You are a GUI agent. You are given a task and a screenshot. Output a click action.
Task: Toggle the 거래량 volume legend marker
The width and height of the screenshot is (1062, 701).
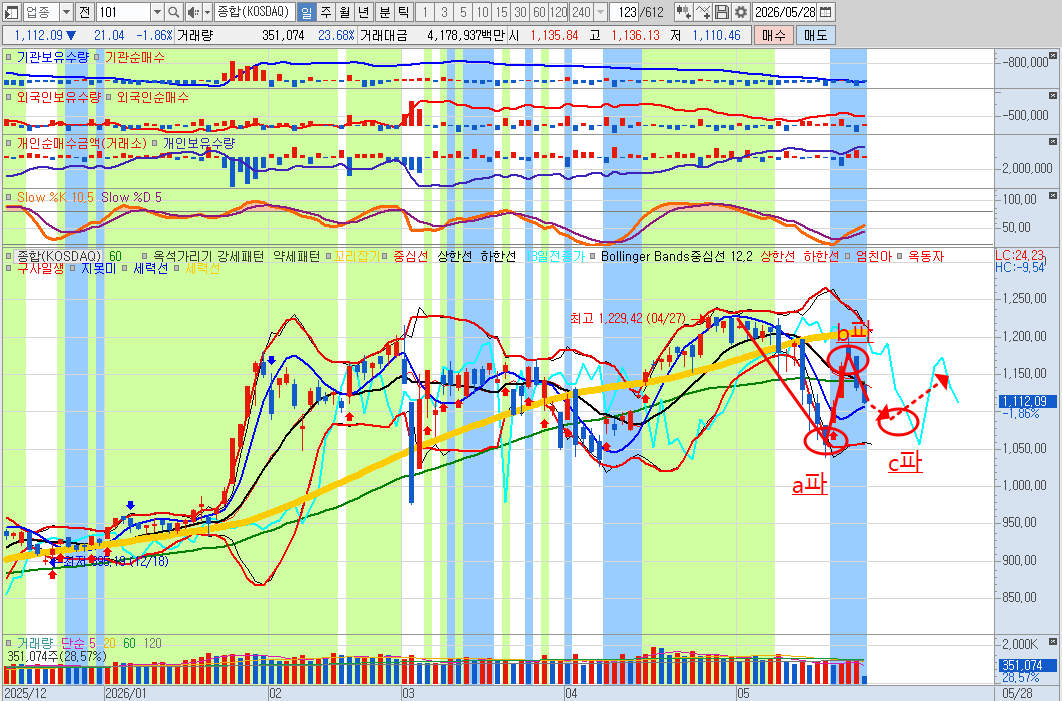tap(9, 643)
